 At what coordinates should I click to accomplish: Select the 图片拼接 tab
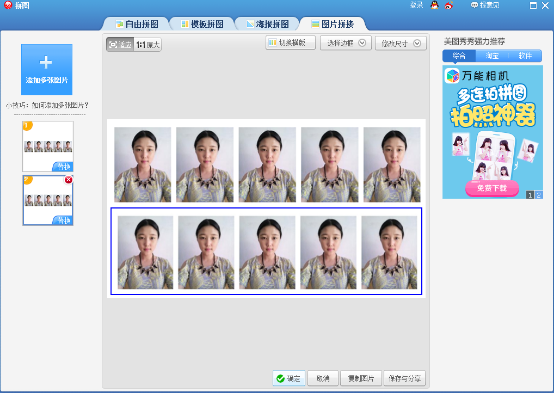(332, 24)
